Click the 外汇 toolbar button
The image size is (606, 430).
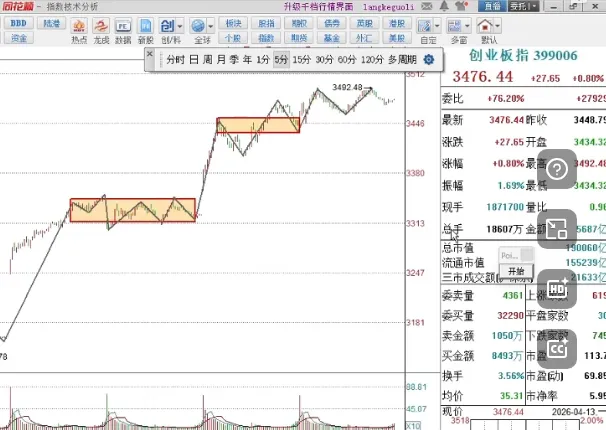tap(364, 38)
